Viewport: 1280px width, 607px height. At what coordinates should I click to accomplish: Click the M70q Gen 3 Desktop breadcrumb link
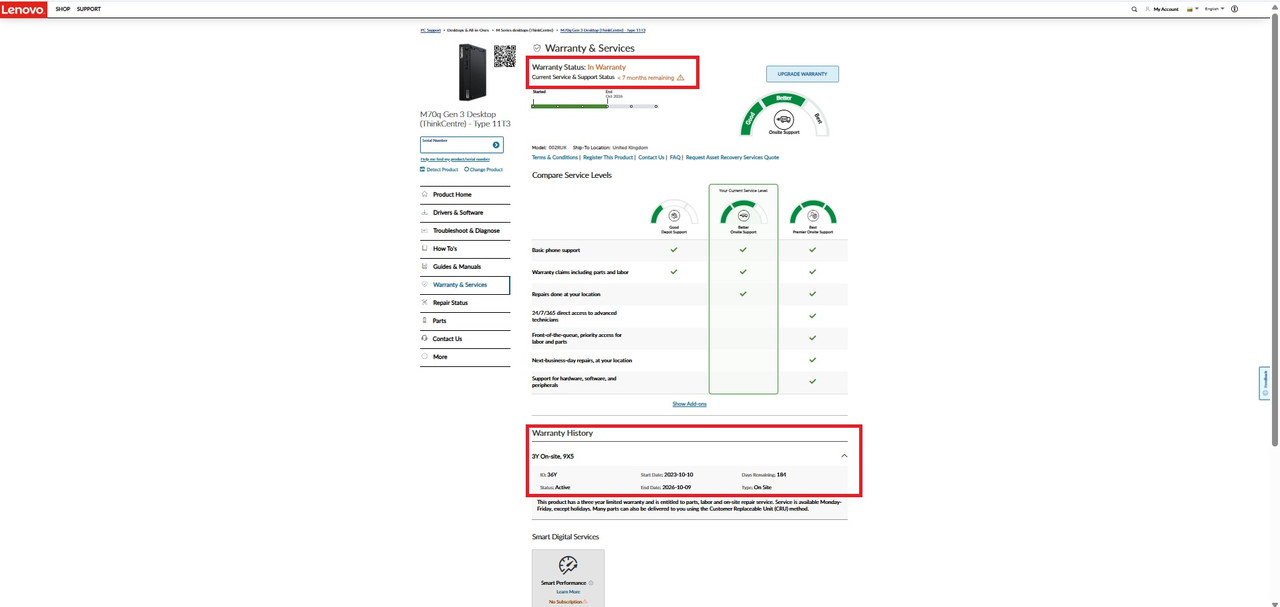(603, 30)
